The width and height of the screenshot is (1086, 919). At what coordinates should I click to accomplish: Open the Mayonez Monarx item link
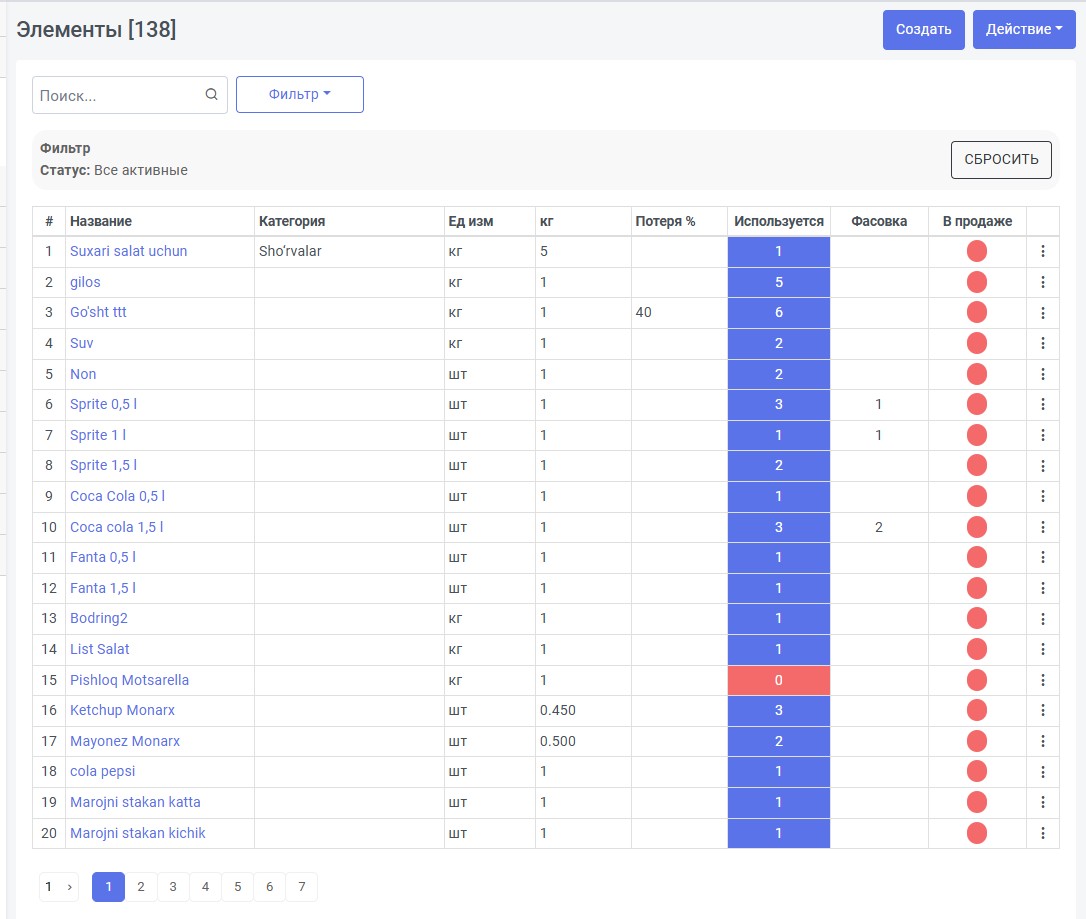(125, 741)
